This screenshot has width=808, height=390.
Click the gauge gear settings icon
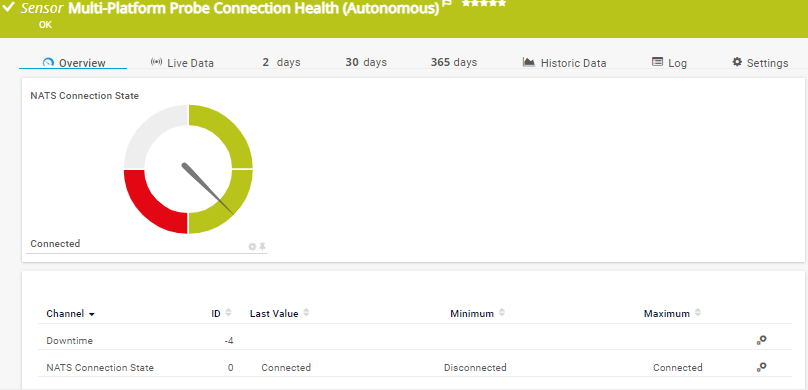click(252, 247)
